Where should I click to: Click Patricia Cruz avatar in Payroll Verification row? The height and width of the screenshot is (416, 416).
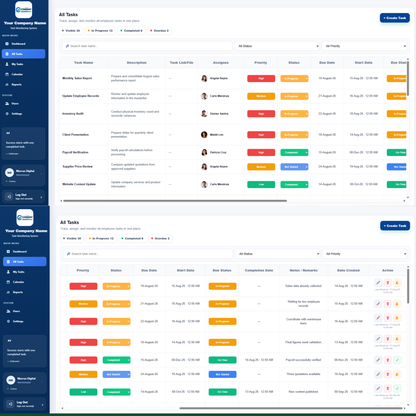pyautogui.click(x=204, y=152)
